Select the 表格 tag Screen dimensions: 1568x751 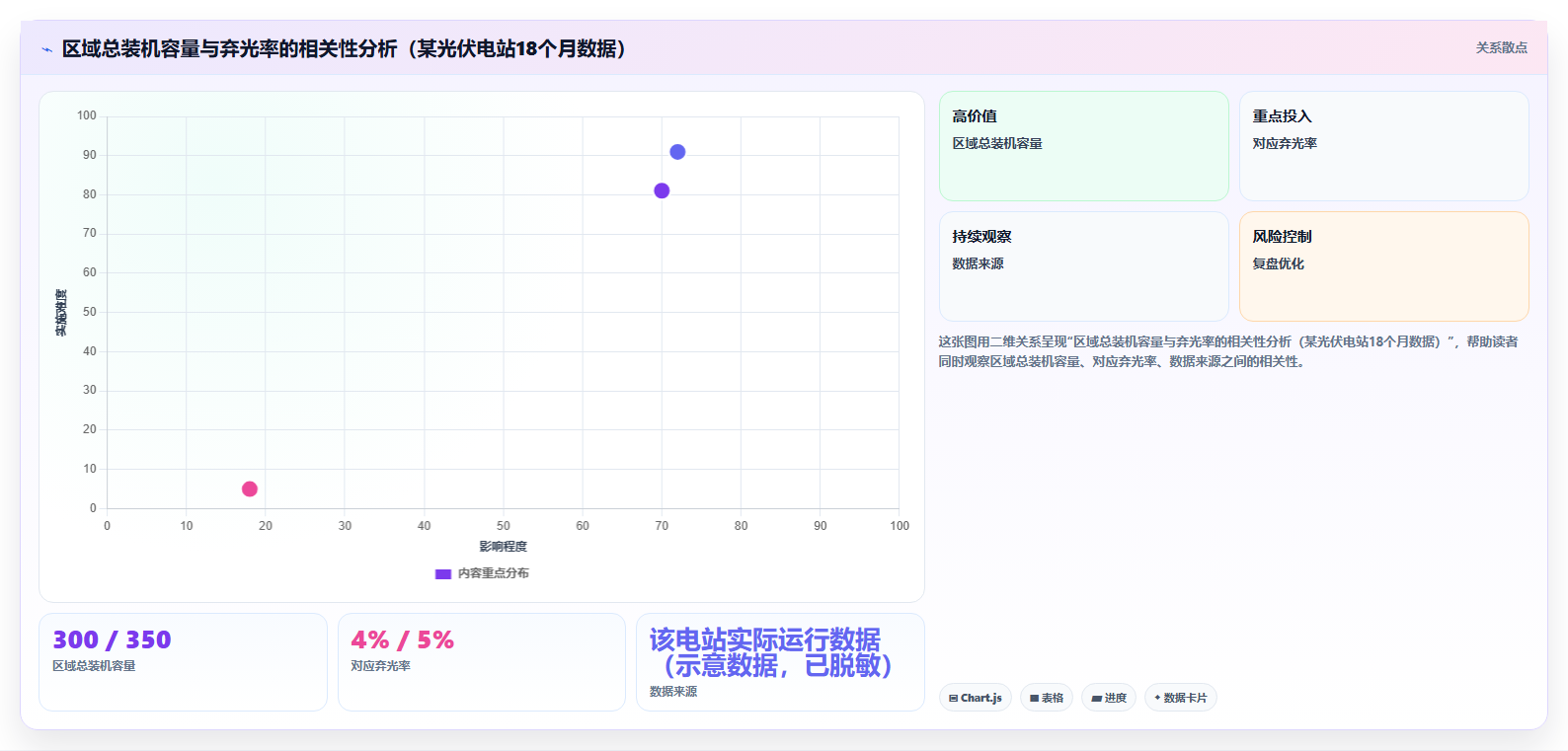click(1047, 698)
